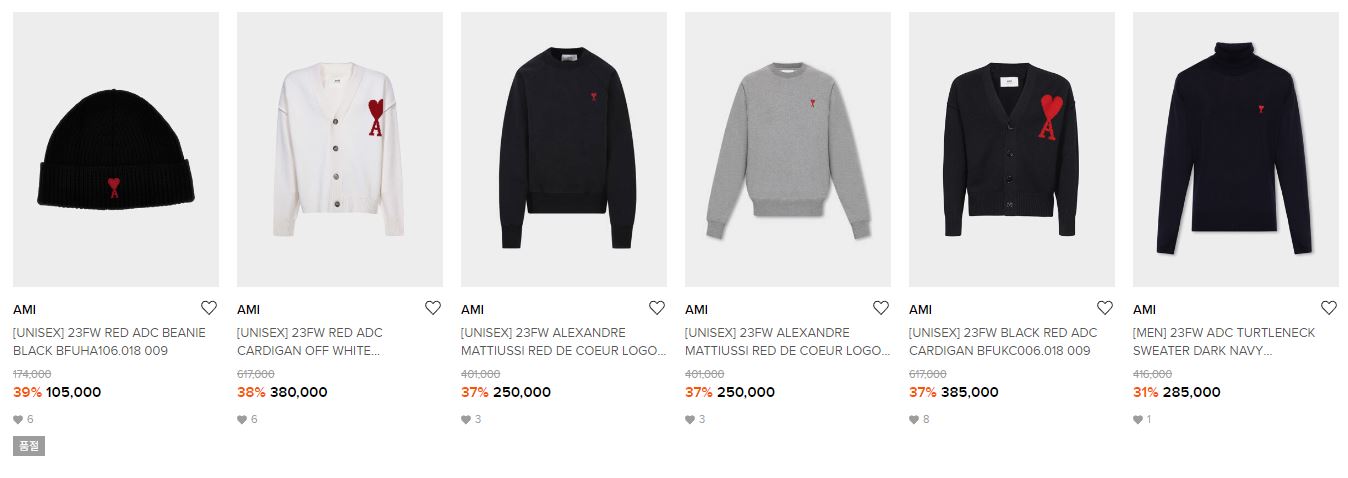View the gray sweatshirt product photo
Image resolution: width=1348 pixels, height=478 pixels.
pyautogui.click(x=788, y=149)
